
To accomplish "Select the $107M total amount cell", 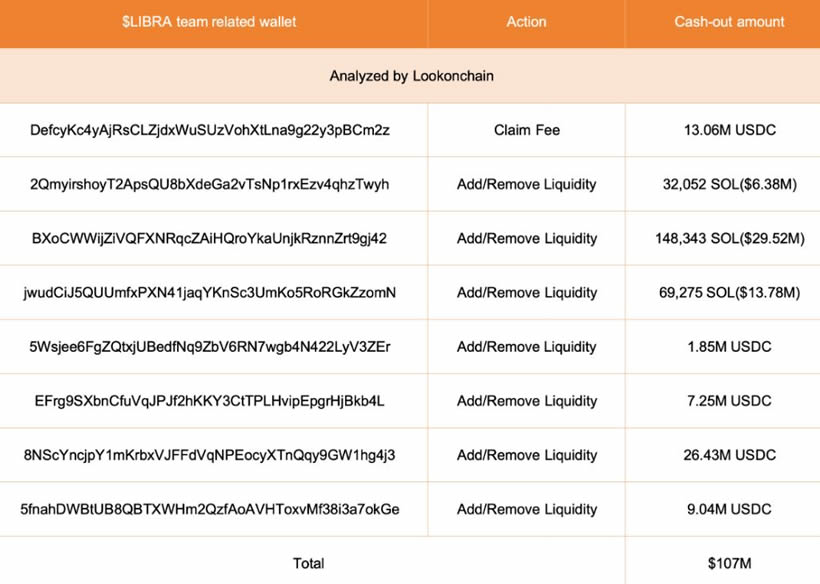I will (x=728, y=563).
